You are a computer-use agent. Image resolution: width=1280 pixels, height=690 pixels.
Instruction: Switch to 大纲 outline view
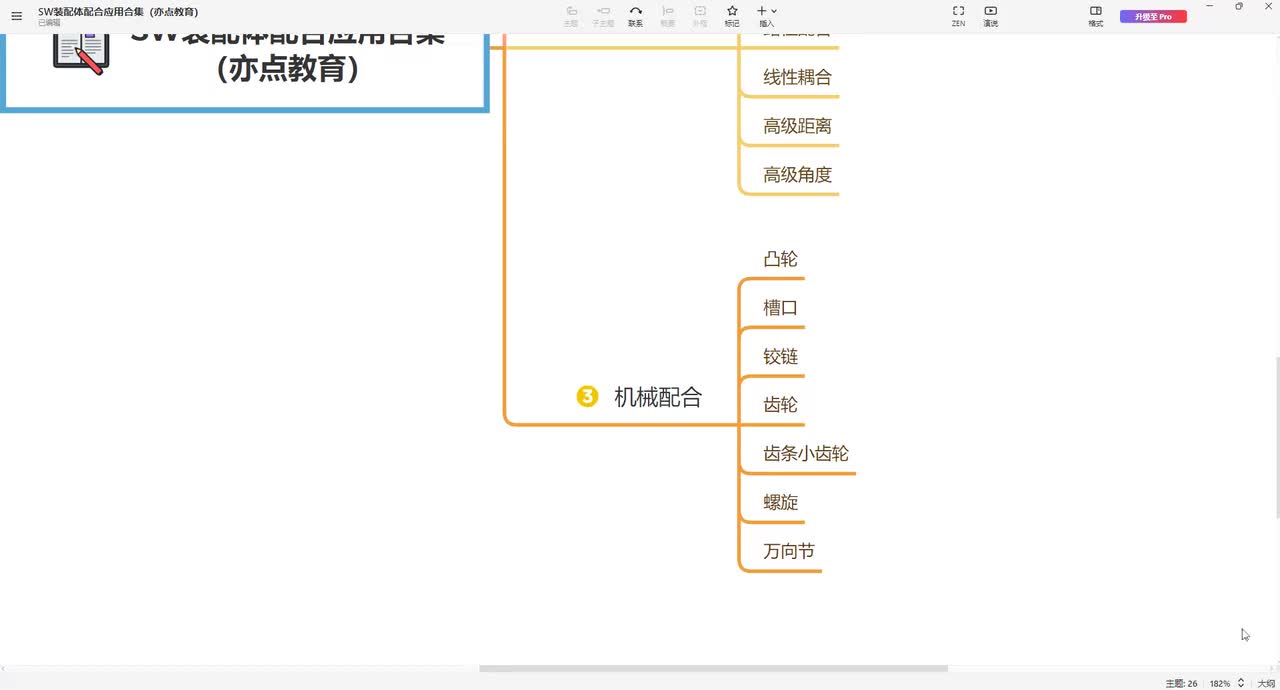pyautogui.click(x=1266, y=683)
